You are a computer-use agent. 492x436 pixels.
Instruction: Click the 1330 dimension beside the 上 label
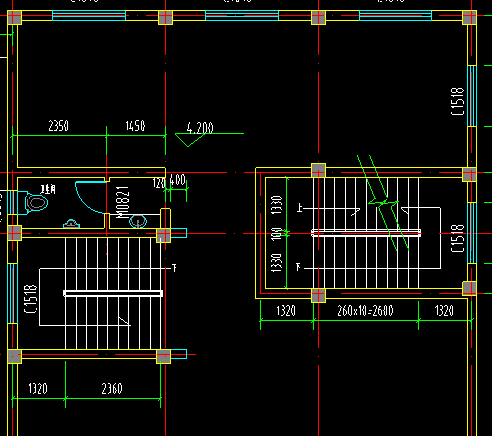(277, 205)
